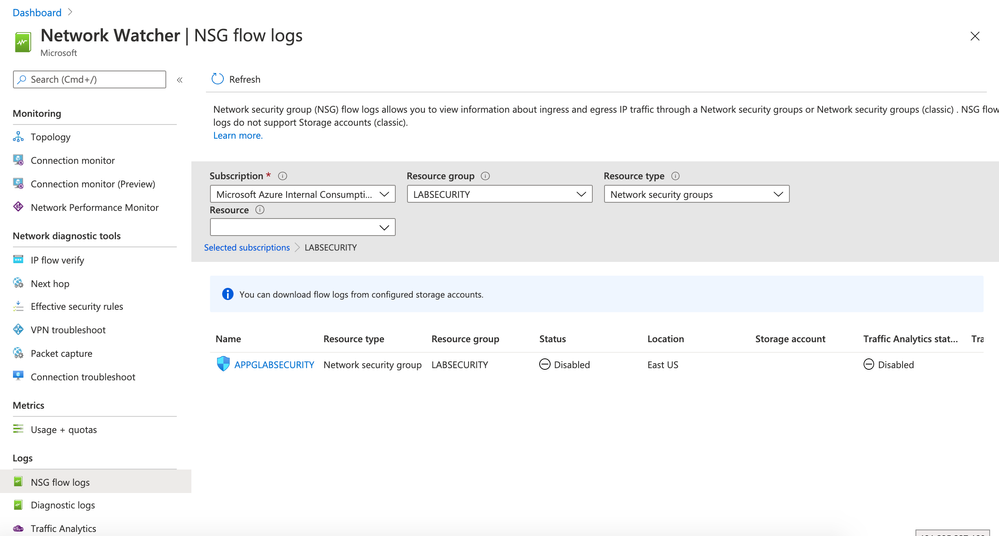
Task: Click the info icon beside Resource group
Action: tap(485, 176)
